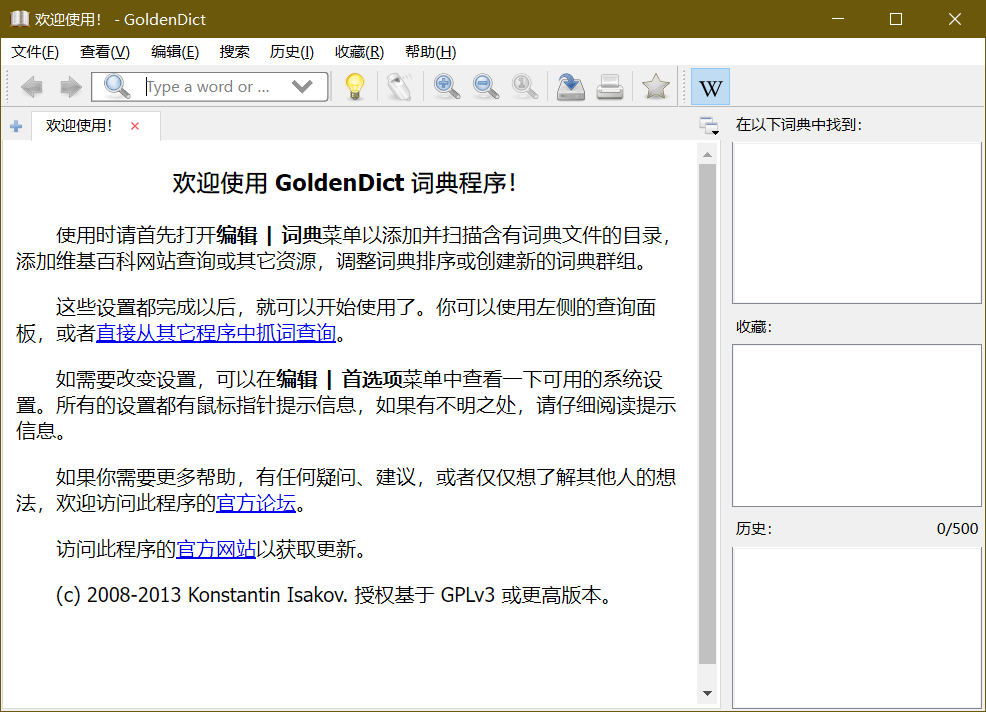Open the tab list dropdown beside the tab bar
The image size is (986, 712).
708,125
